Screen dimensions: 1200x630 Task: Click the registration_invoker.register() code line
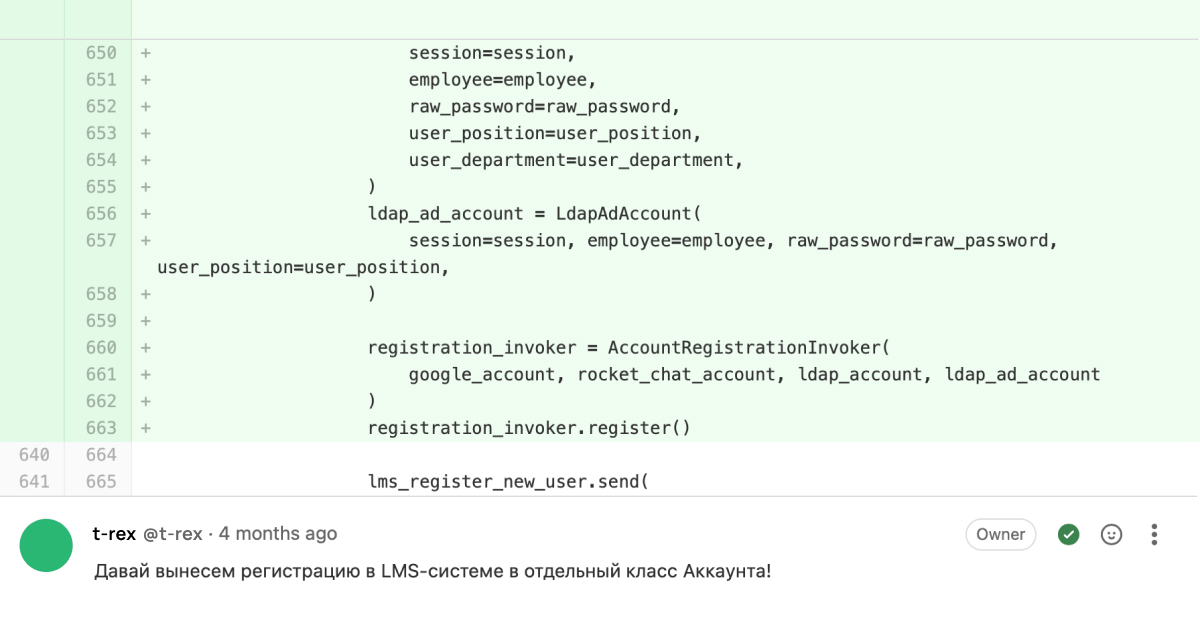529,428
